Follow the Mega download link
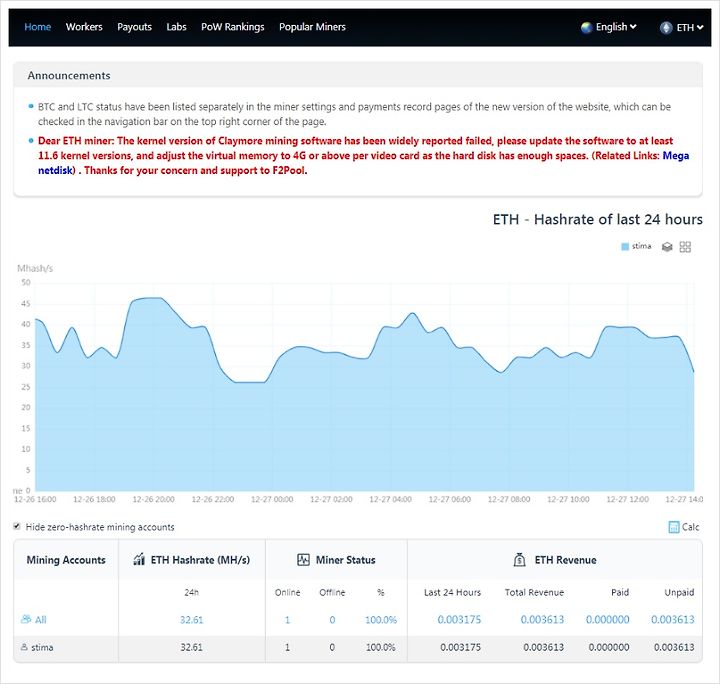This screenshot has width=720, height=684. click(x=675, y=156)
